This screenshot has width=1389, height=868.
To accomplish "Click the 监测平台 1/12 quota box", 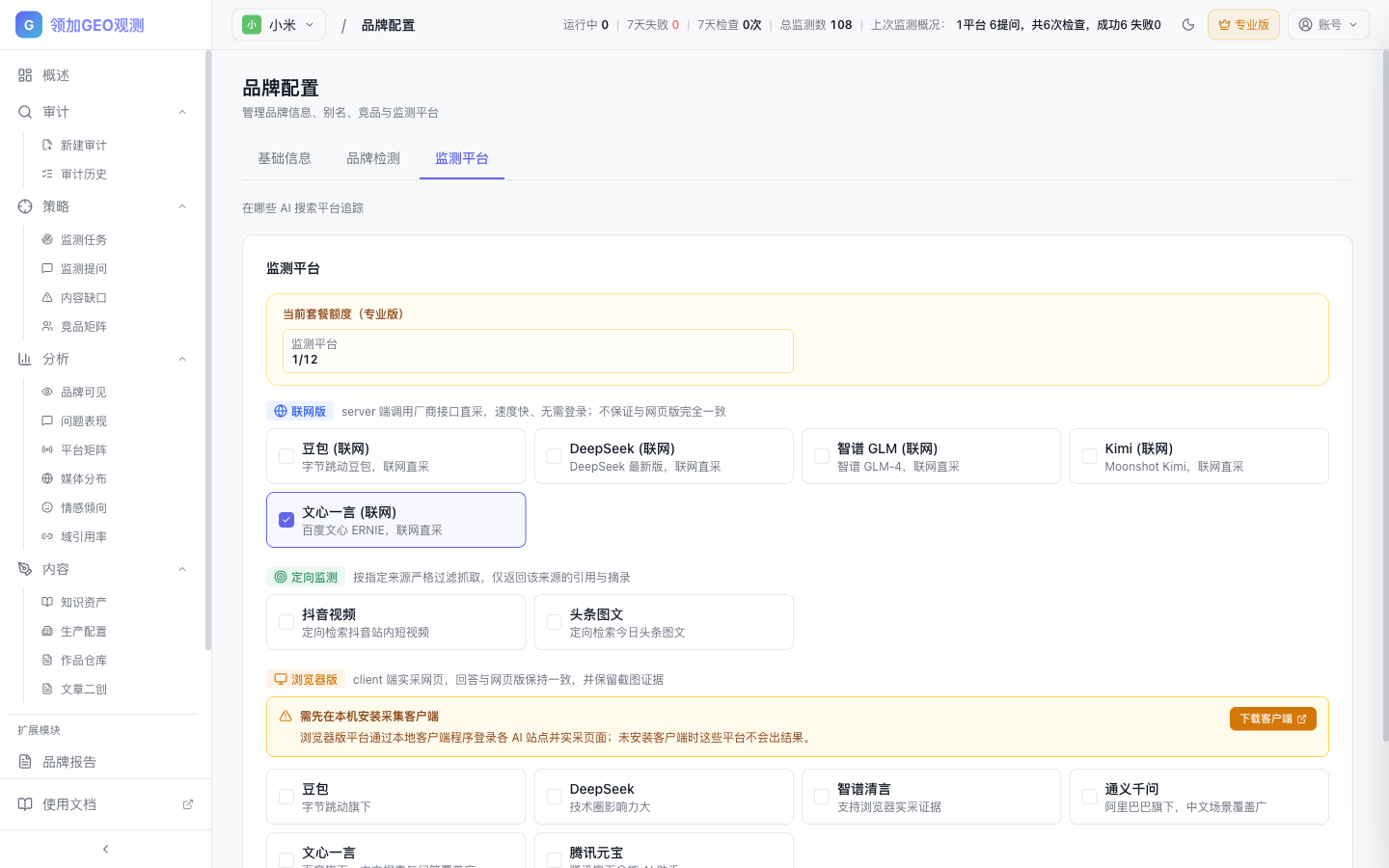I will point(538,351).
